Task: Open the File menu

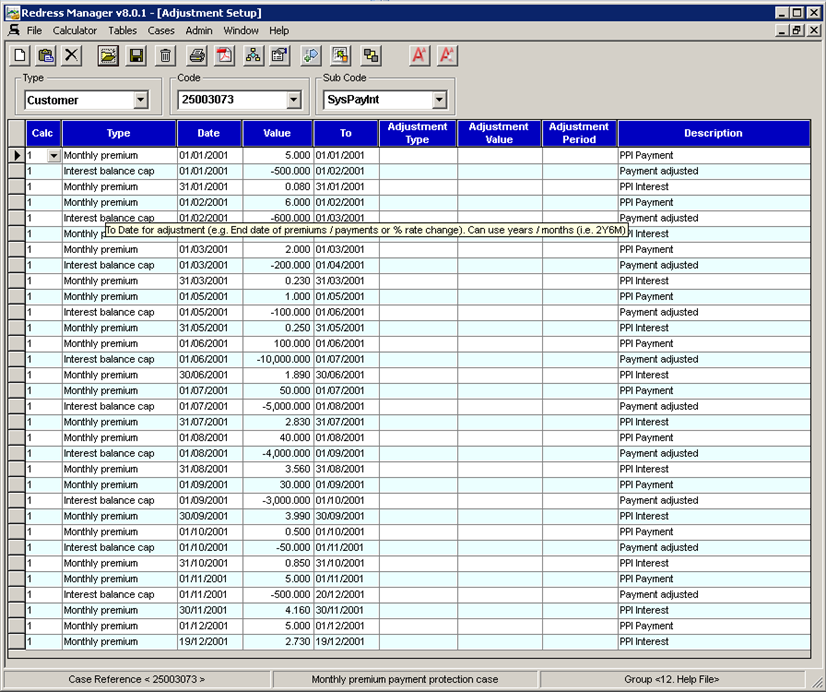Action: 34,31
